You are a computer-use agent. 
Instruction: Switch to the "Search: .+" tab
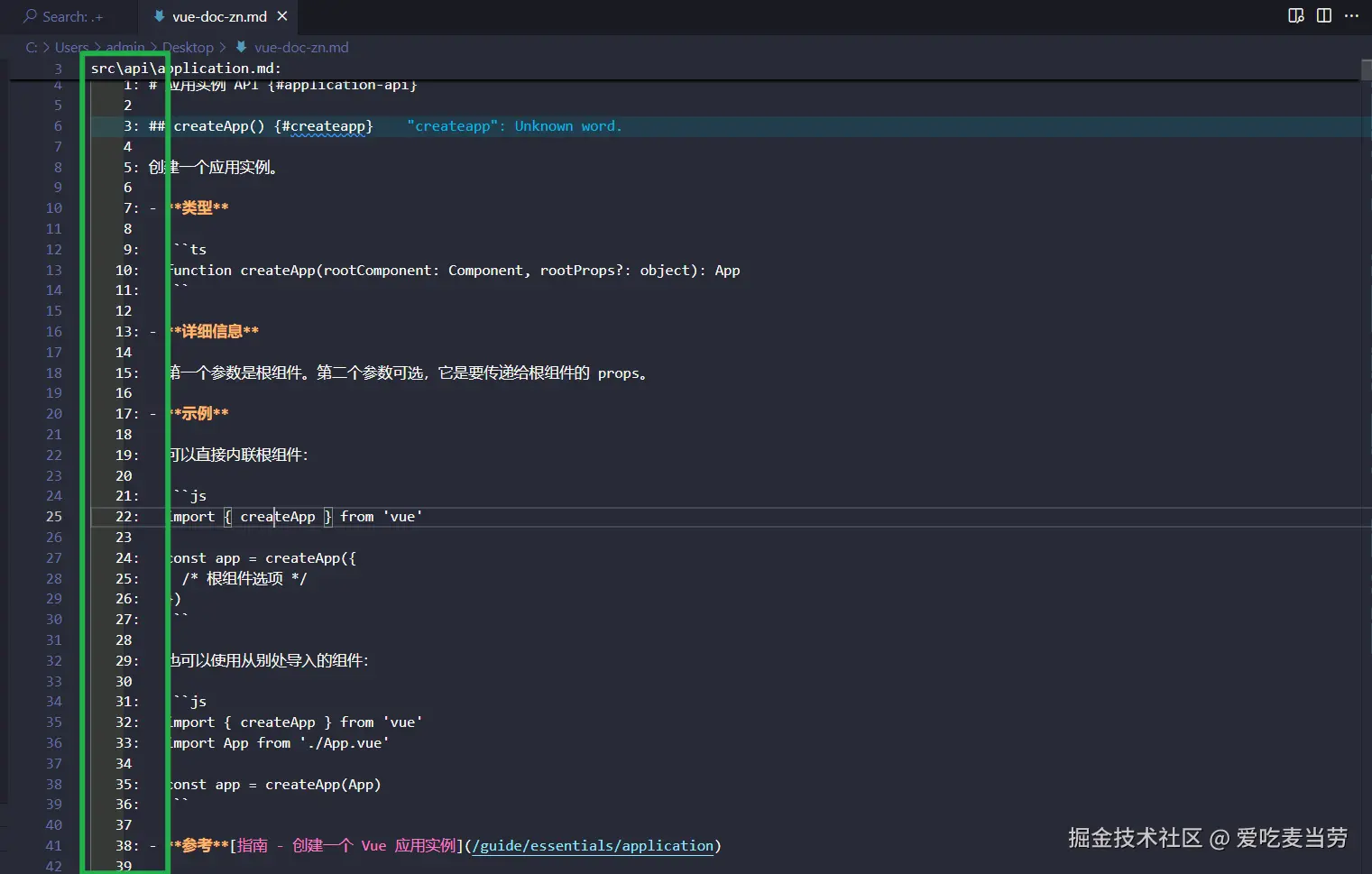point(64,16)
